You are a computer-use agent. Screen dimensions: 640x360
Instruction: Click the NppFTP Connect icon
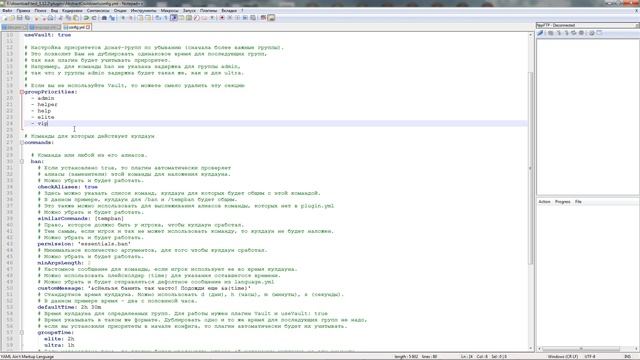(x=540, y=33)
